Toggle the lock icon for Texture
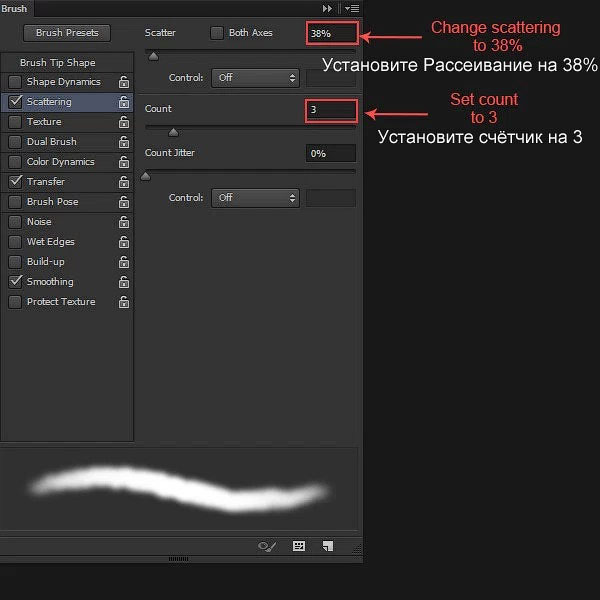The height and width of the screenshot is (600, 600). (x=124, y=122)
